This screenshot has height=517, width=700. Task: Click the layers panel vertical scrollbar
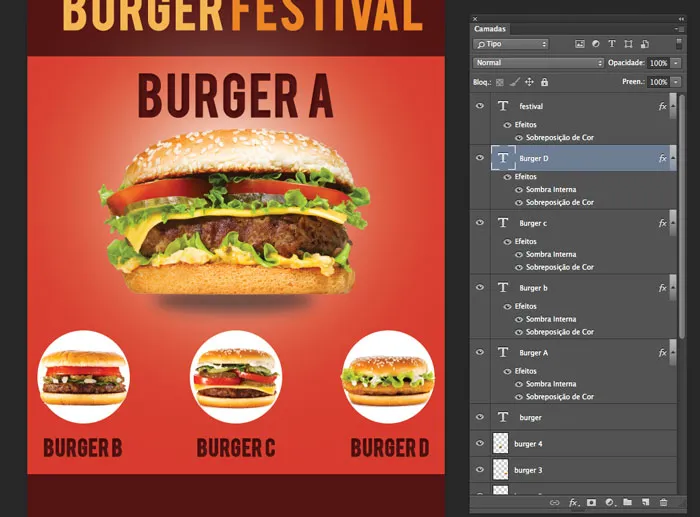point(682,217)
